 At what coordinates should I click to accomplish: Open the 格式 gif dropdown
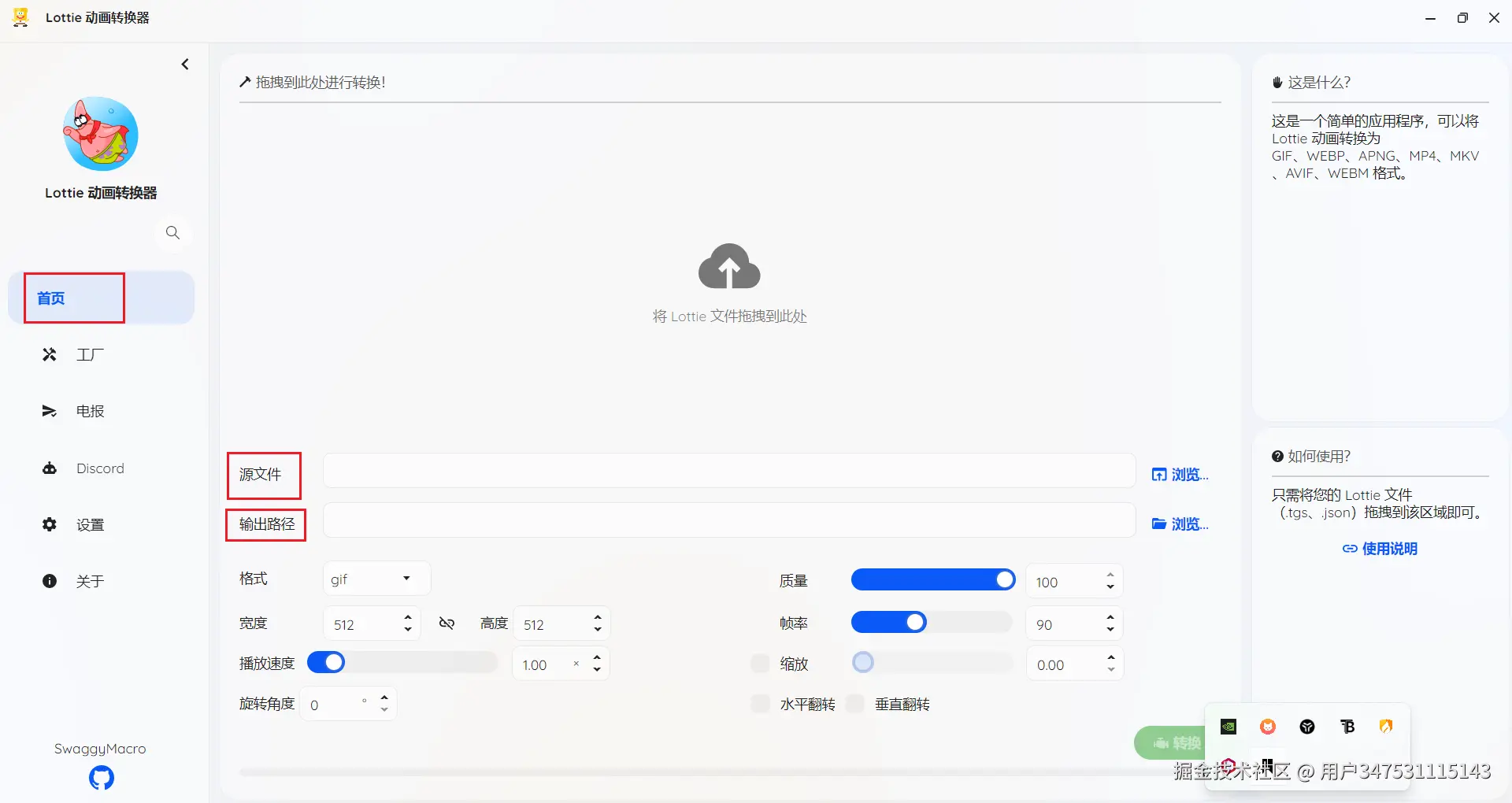coord(376,579)
